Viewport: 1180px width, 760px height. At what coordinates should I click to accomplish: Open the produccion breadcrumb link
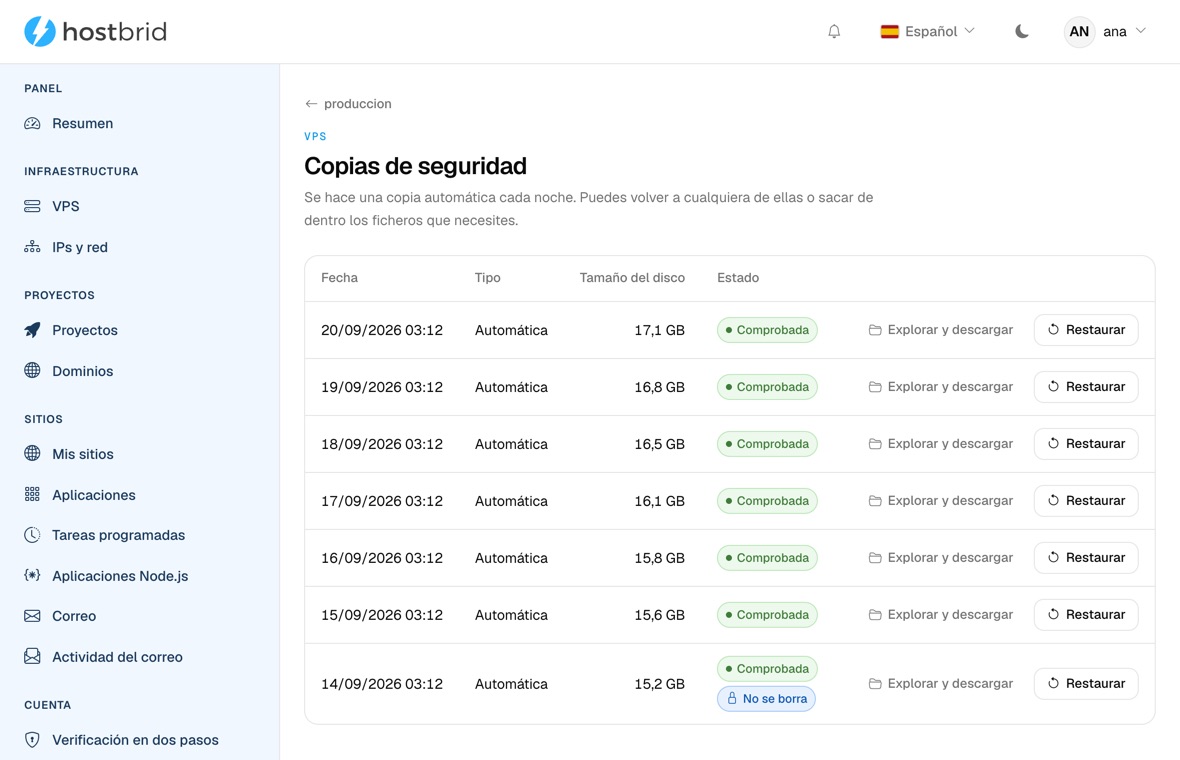[357, 104]
